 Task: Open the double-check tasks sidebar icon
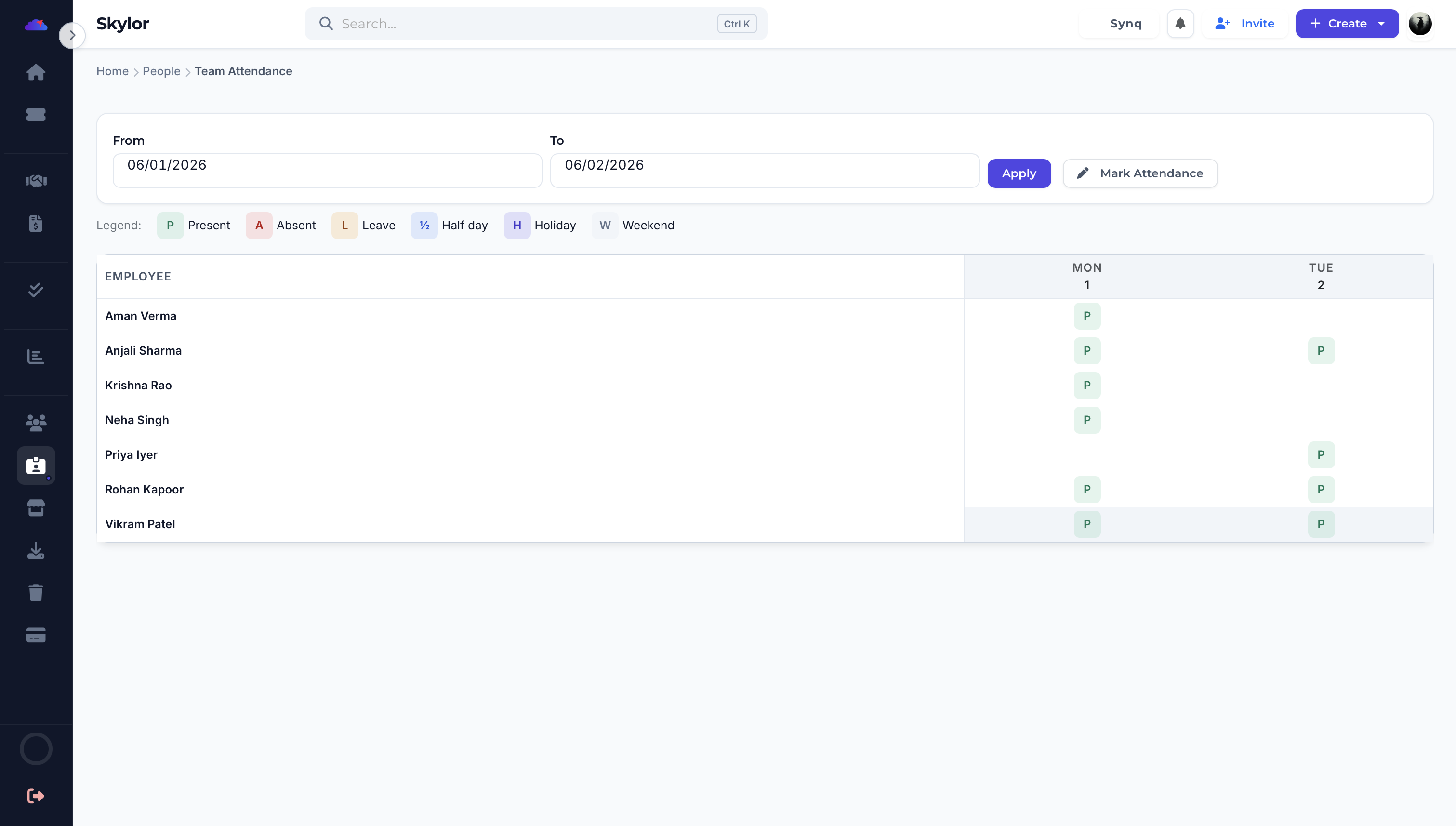36,290
